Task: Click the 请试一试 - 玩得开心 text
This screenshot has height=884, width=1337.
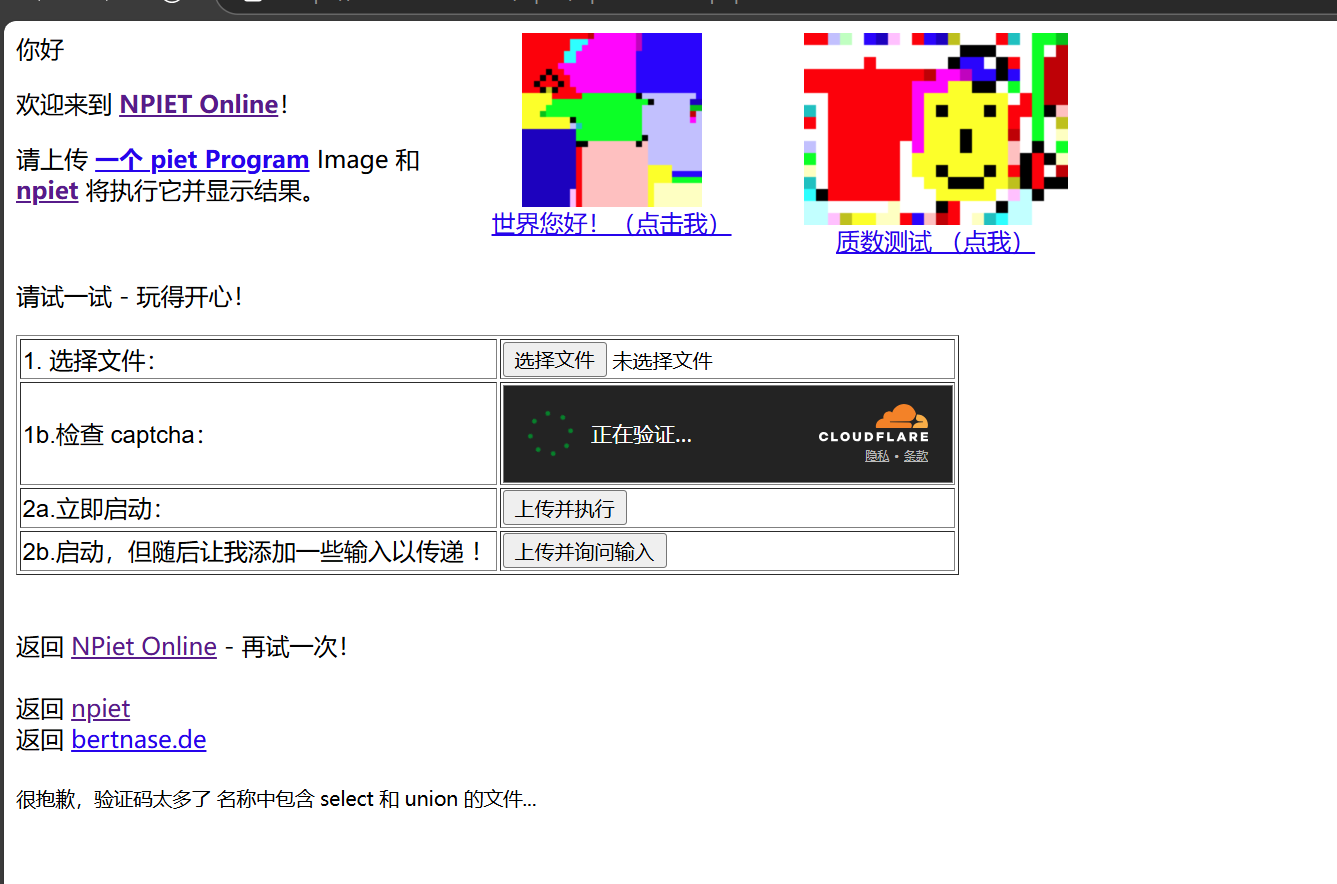Action: 130,297
